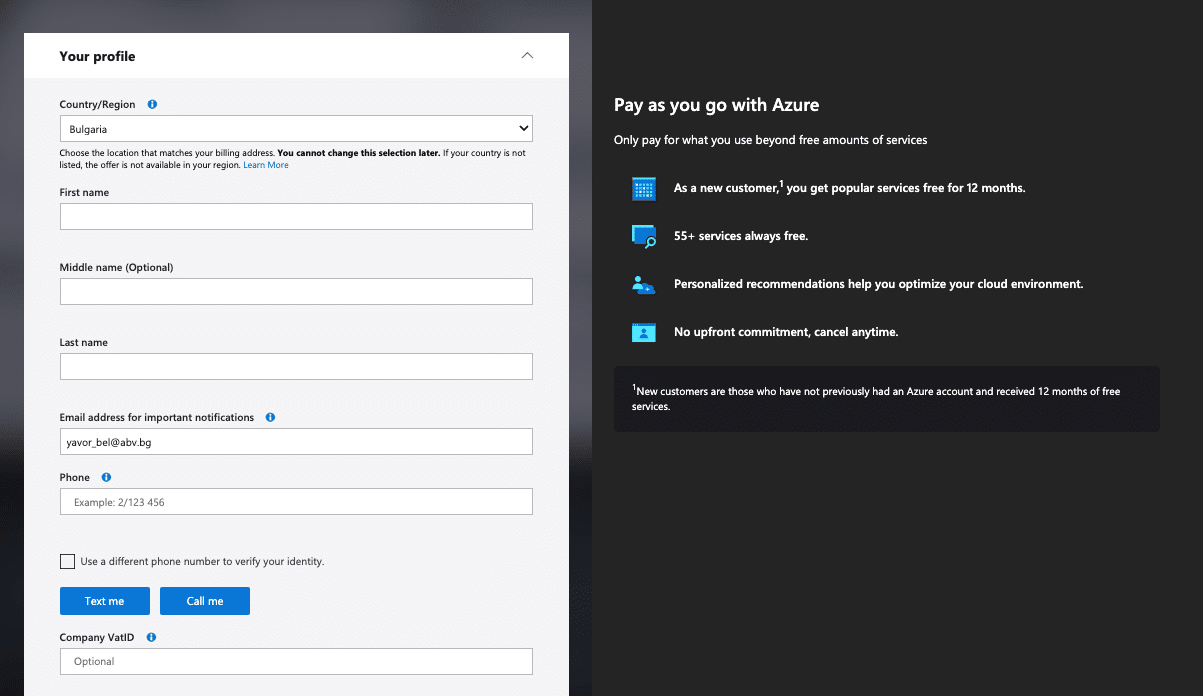Click the Company VatID info icon

152,637
